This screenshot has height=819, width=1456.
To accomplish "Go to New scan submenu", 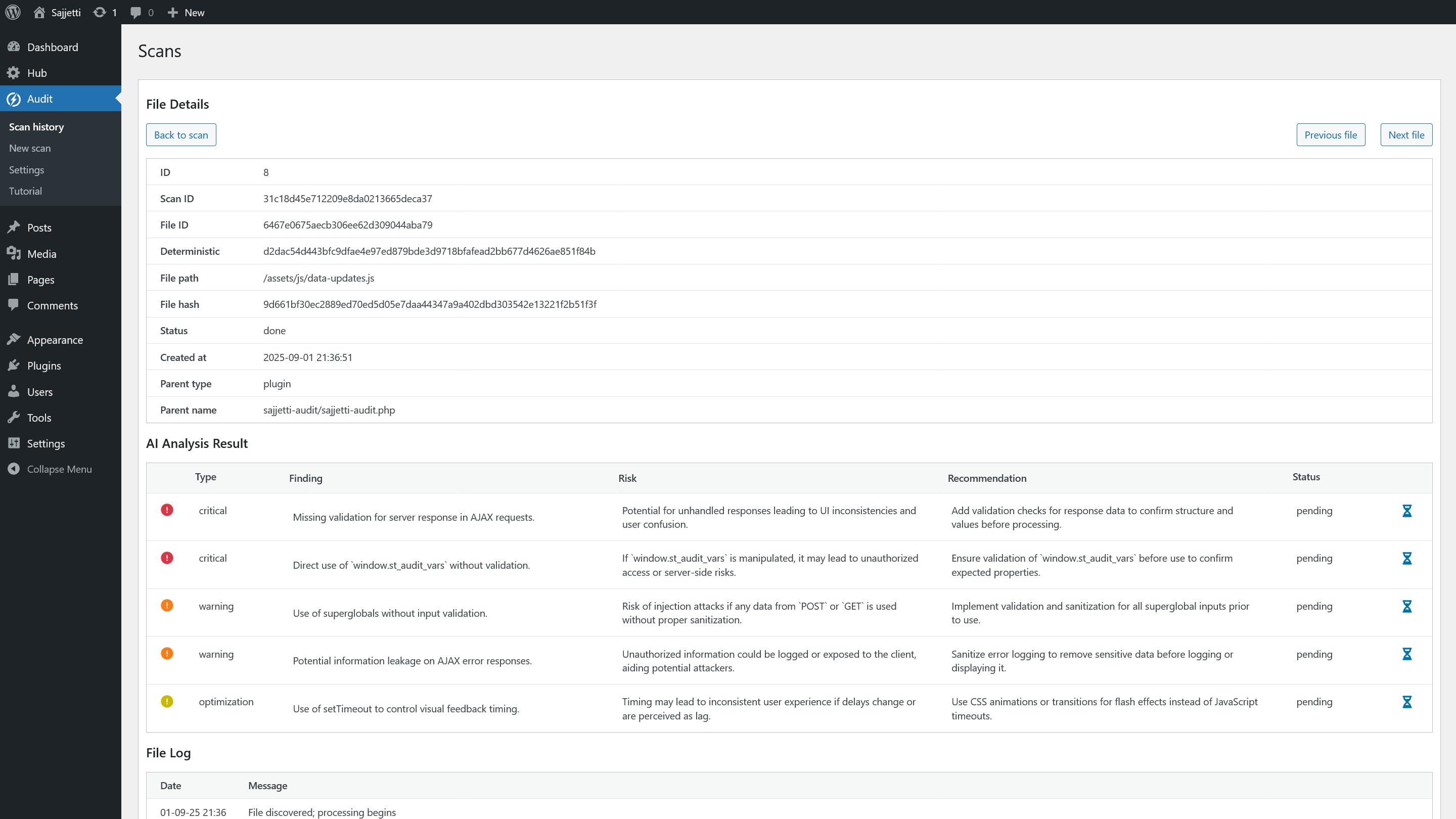I will pyautogui.click(x=30, y=148).
